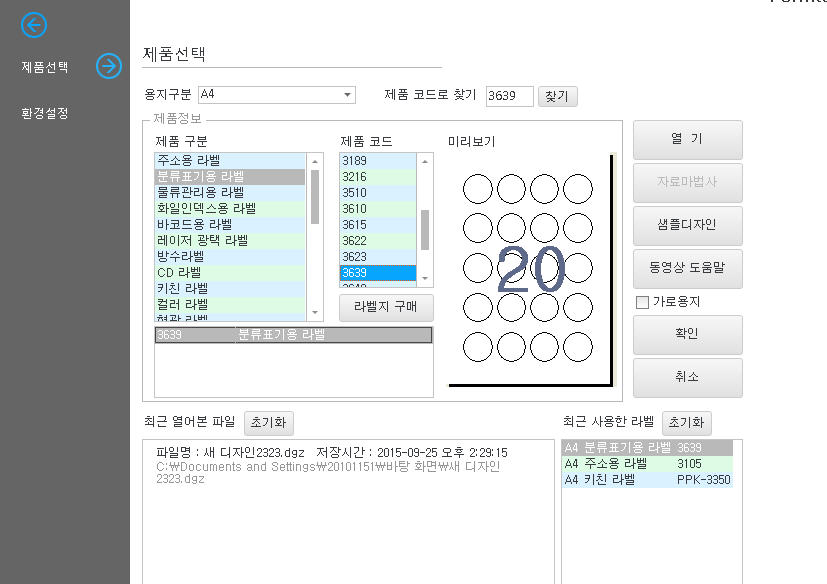Select product code 3615

click(x=378, y=224)
